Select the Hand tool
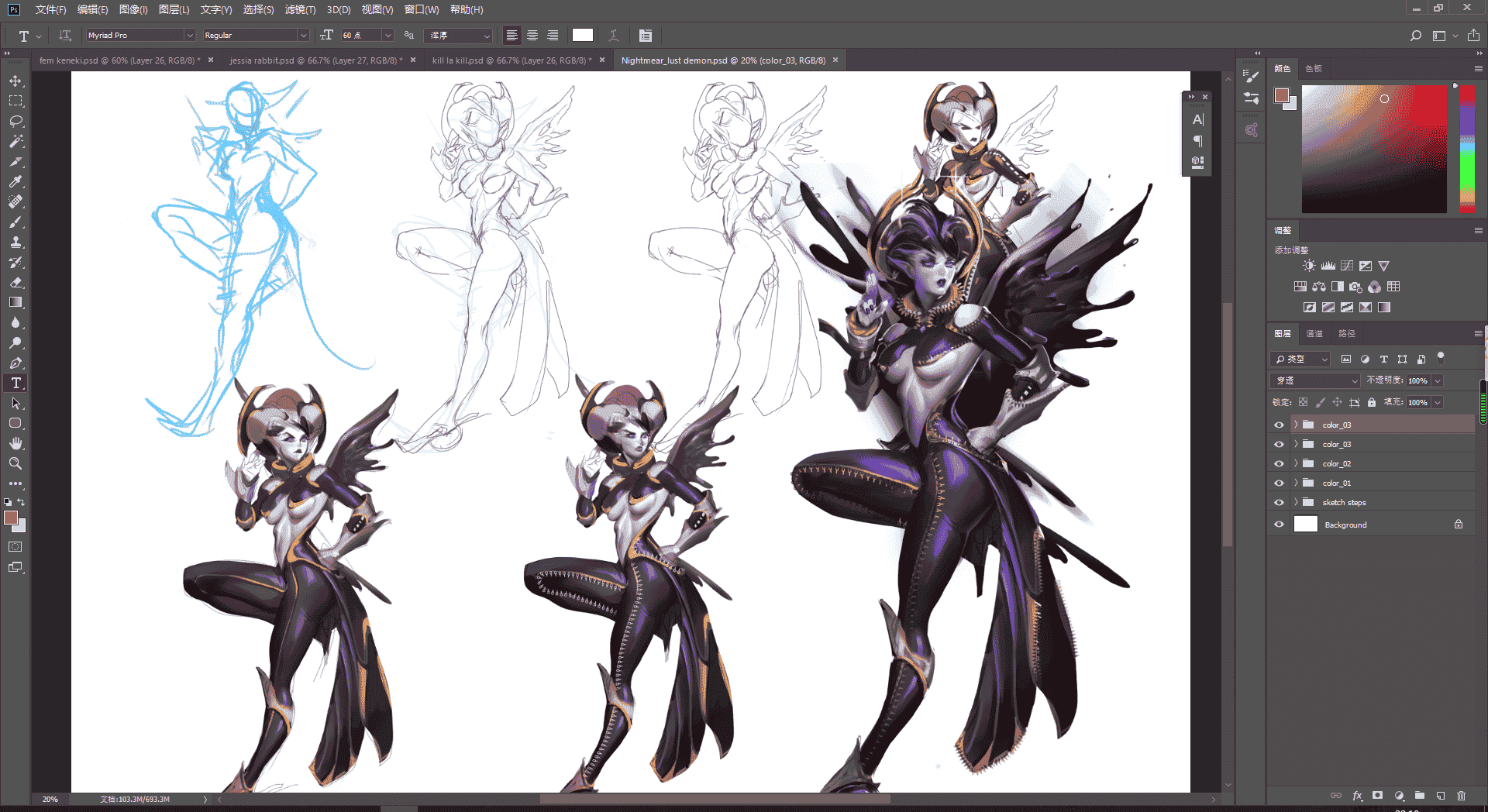 click(x=15, y=444)
